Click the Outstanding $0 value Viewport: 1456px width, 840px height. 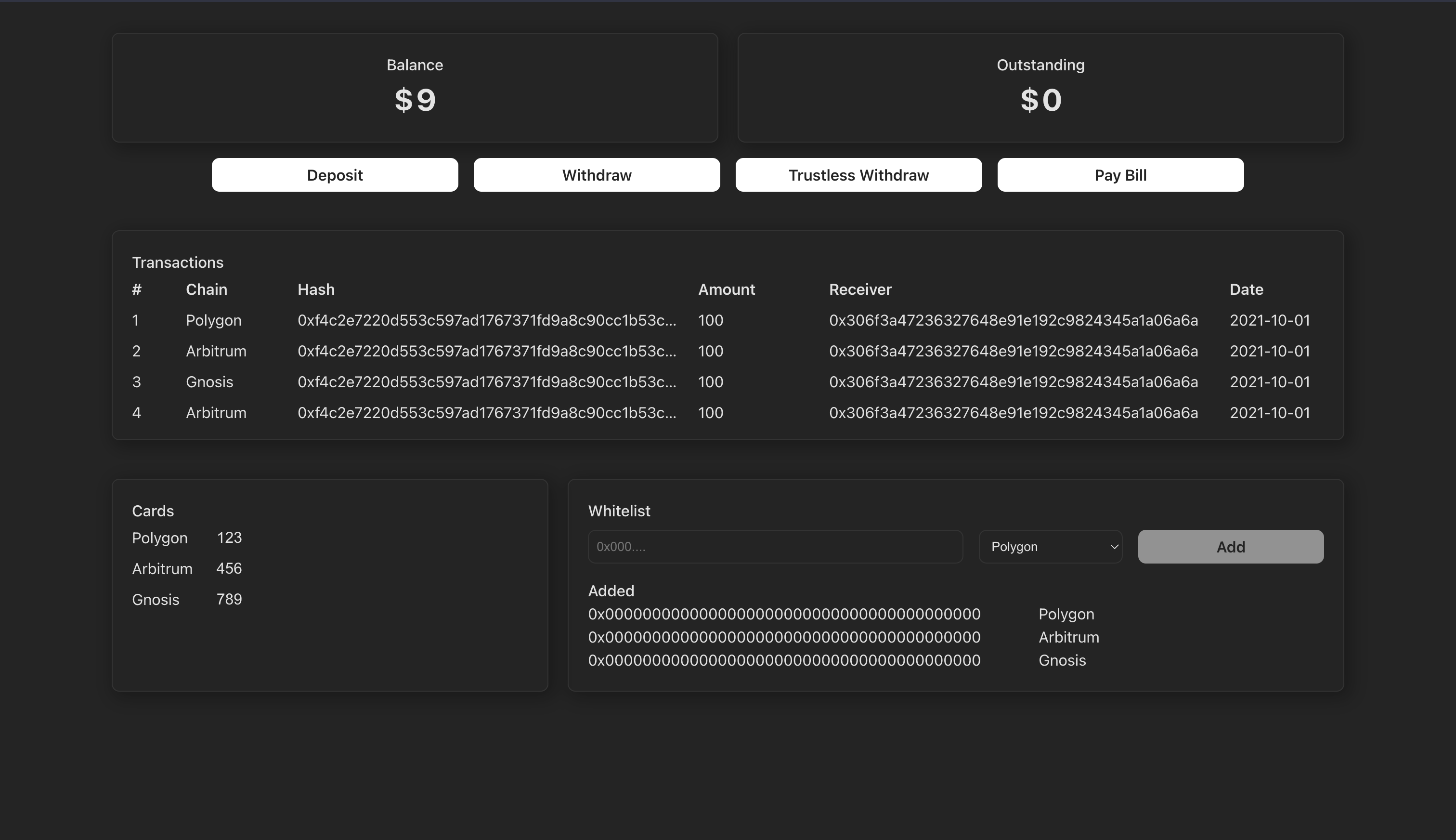click(1041, 100)
